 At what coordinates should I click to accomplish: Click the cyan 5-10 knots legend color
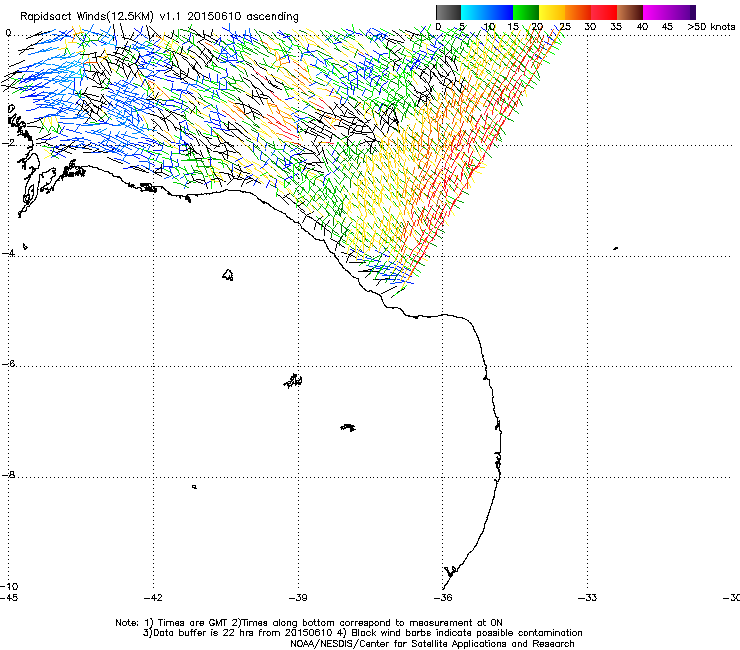474,12
